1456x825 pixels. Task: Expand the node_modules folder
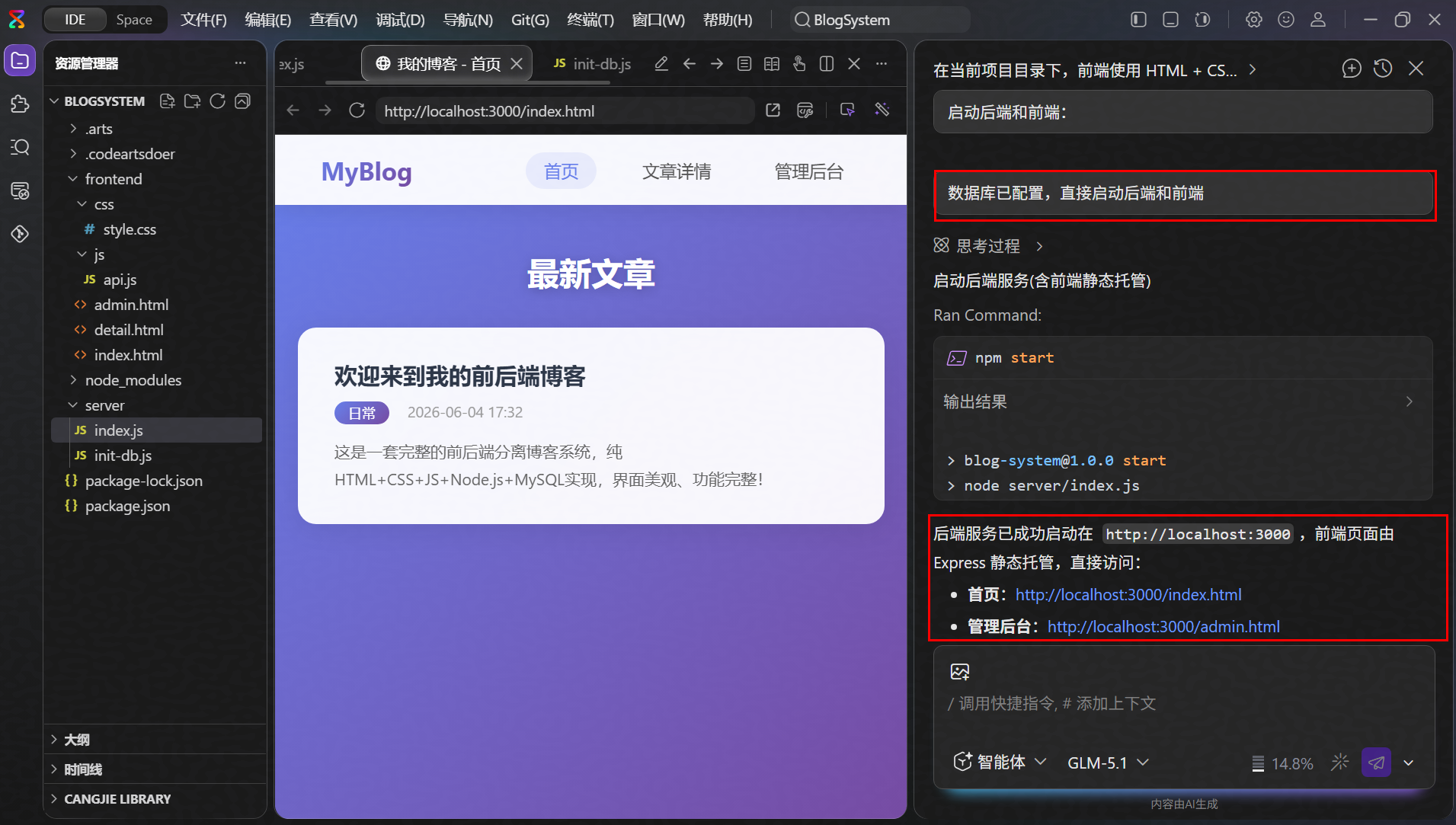[x=133, y=380]
